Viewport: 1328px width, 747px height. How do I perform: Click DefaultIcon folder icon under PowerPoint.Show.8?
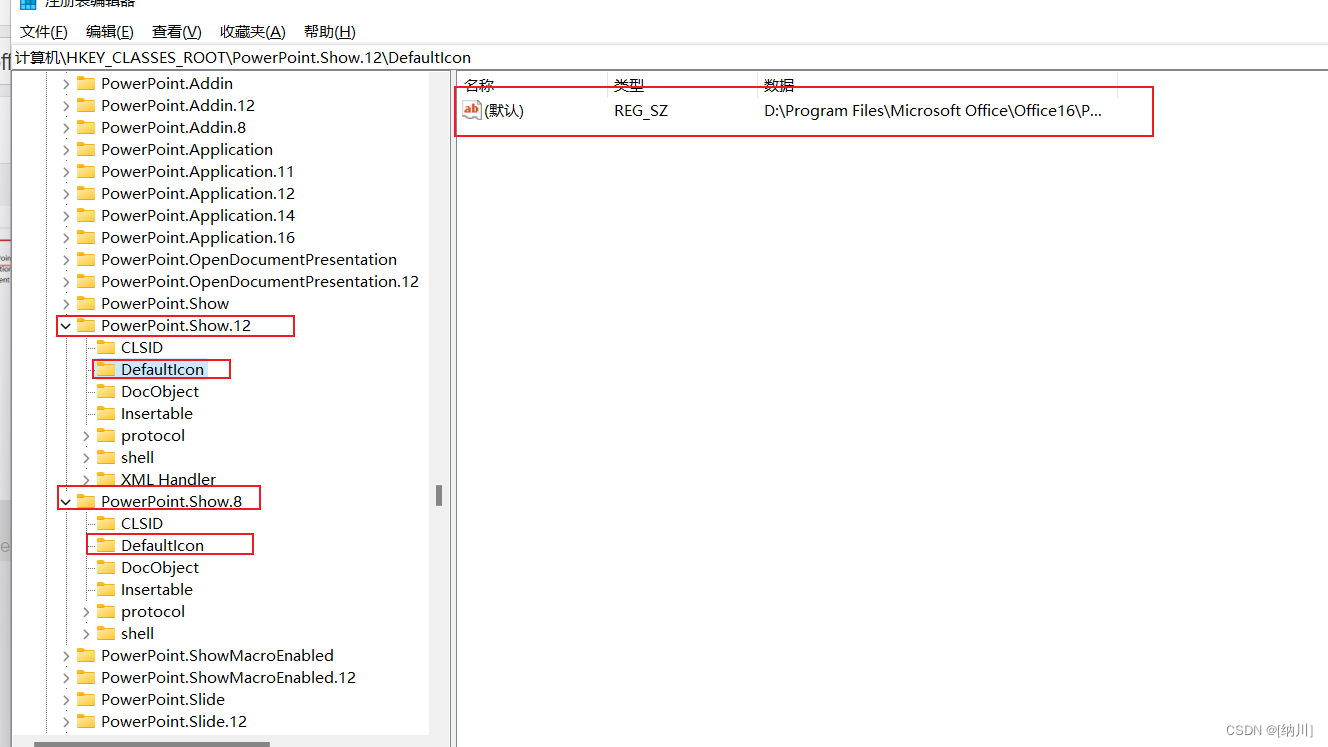[x=106, y=546]
